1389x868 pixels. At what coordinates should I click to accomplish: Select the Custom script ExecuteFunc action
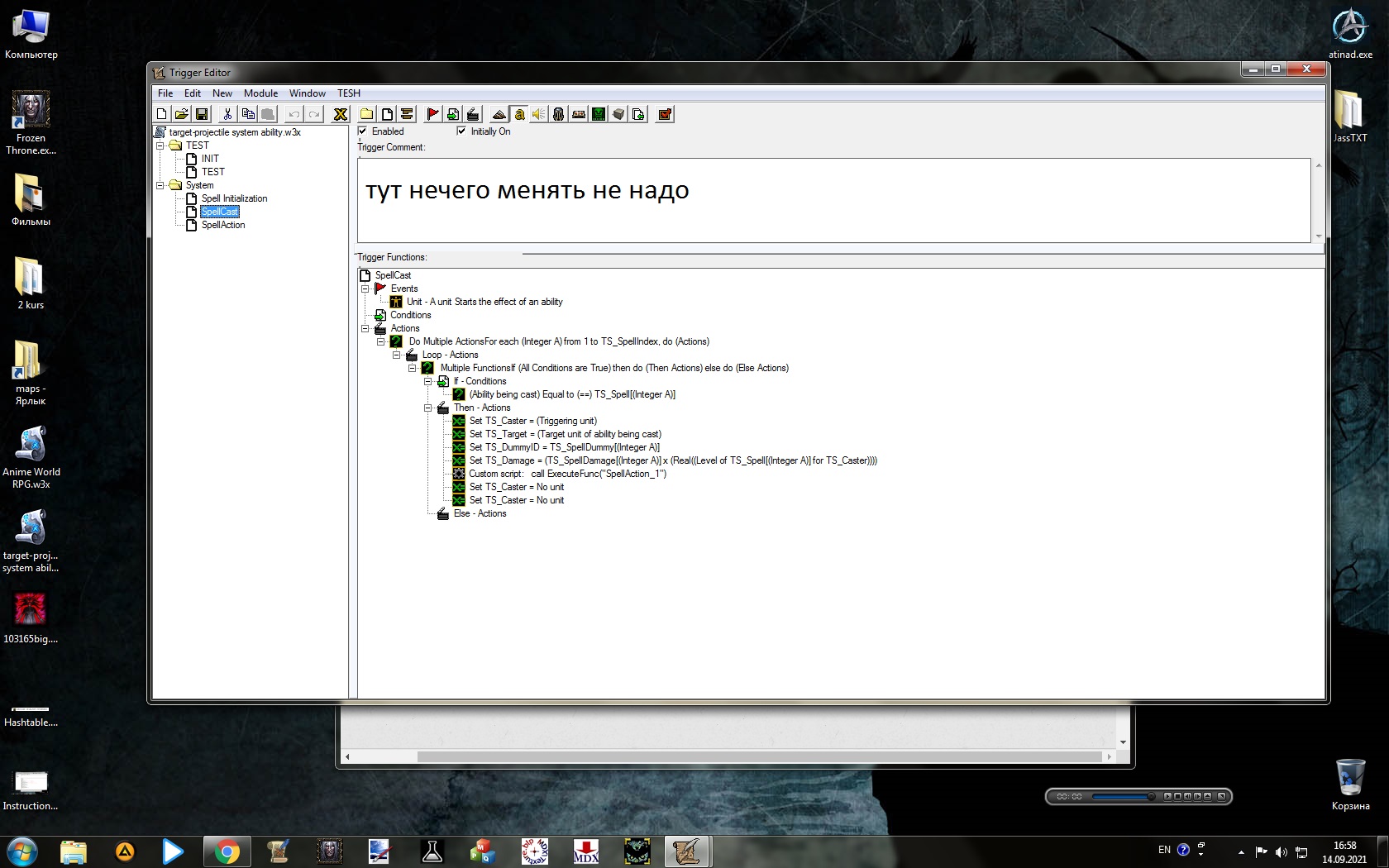click(567, 474)
